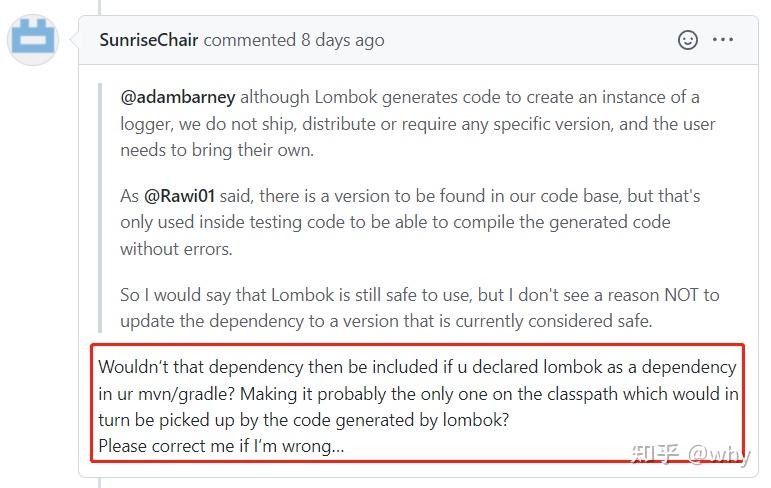Screen dimensions: 771x488
Task: Click the quoted line starting "logger, we do not ship"
Action: [x=418, y=124]
